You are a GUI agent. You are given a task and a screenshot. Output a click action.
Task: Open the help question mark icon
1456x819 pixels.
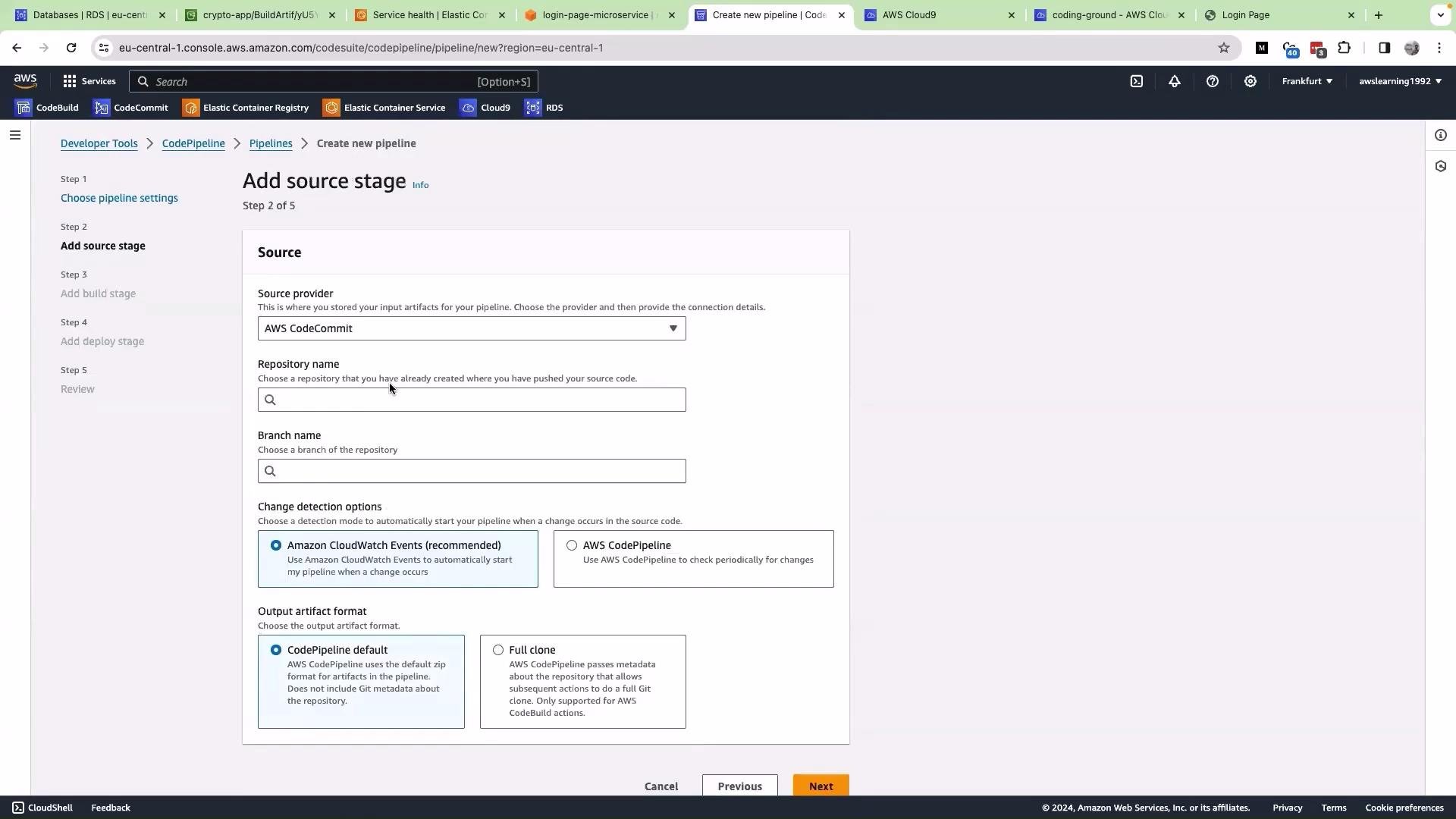click(1213, 81)
